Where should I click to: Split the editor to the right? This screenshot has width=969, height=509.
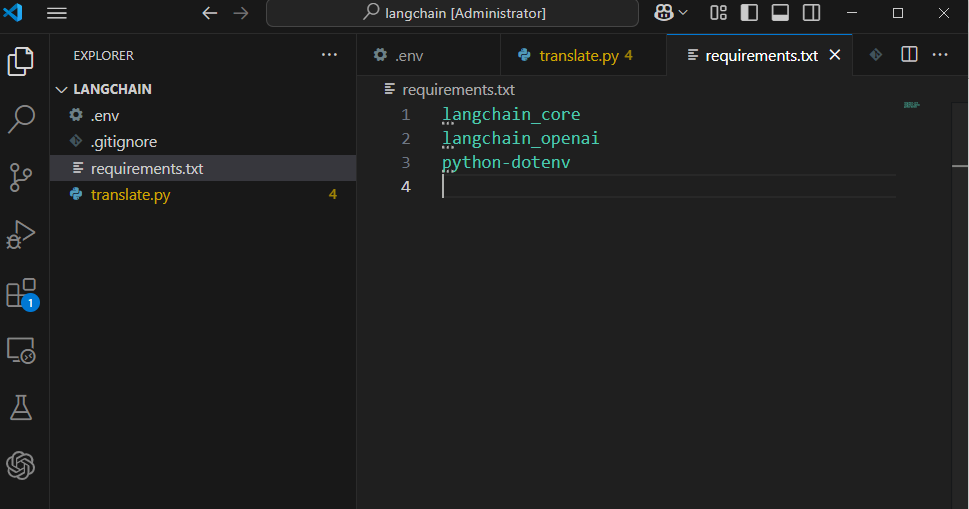[909, 55]
